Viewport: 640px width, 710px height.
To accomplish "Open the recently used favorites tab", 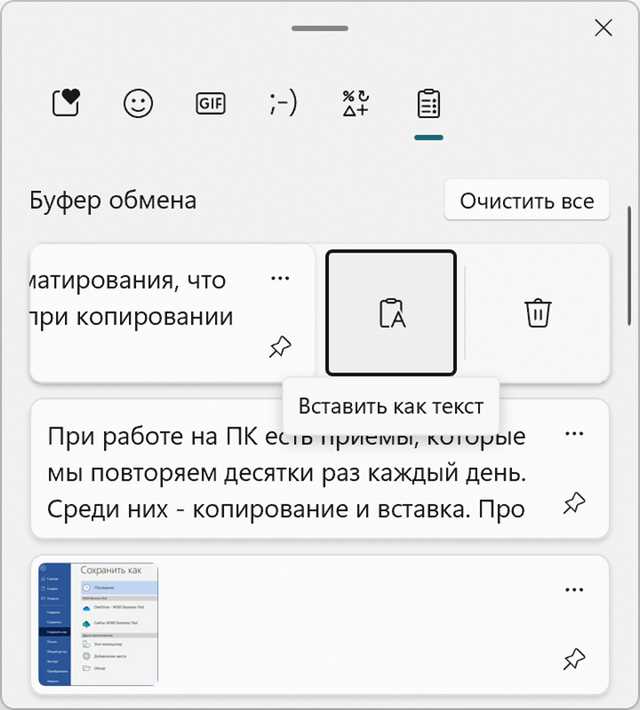I will pos(66,103).
